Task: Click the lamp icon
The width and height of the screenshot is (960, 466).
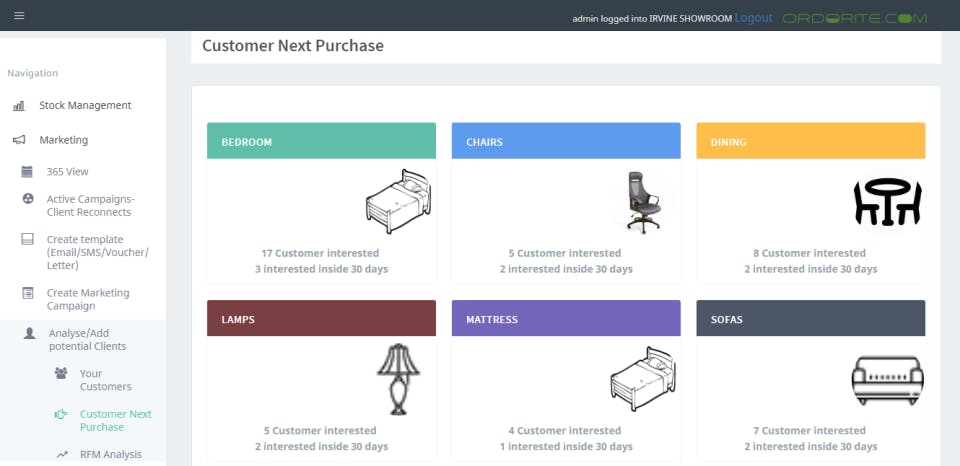Action: pos(398,378)
